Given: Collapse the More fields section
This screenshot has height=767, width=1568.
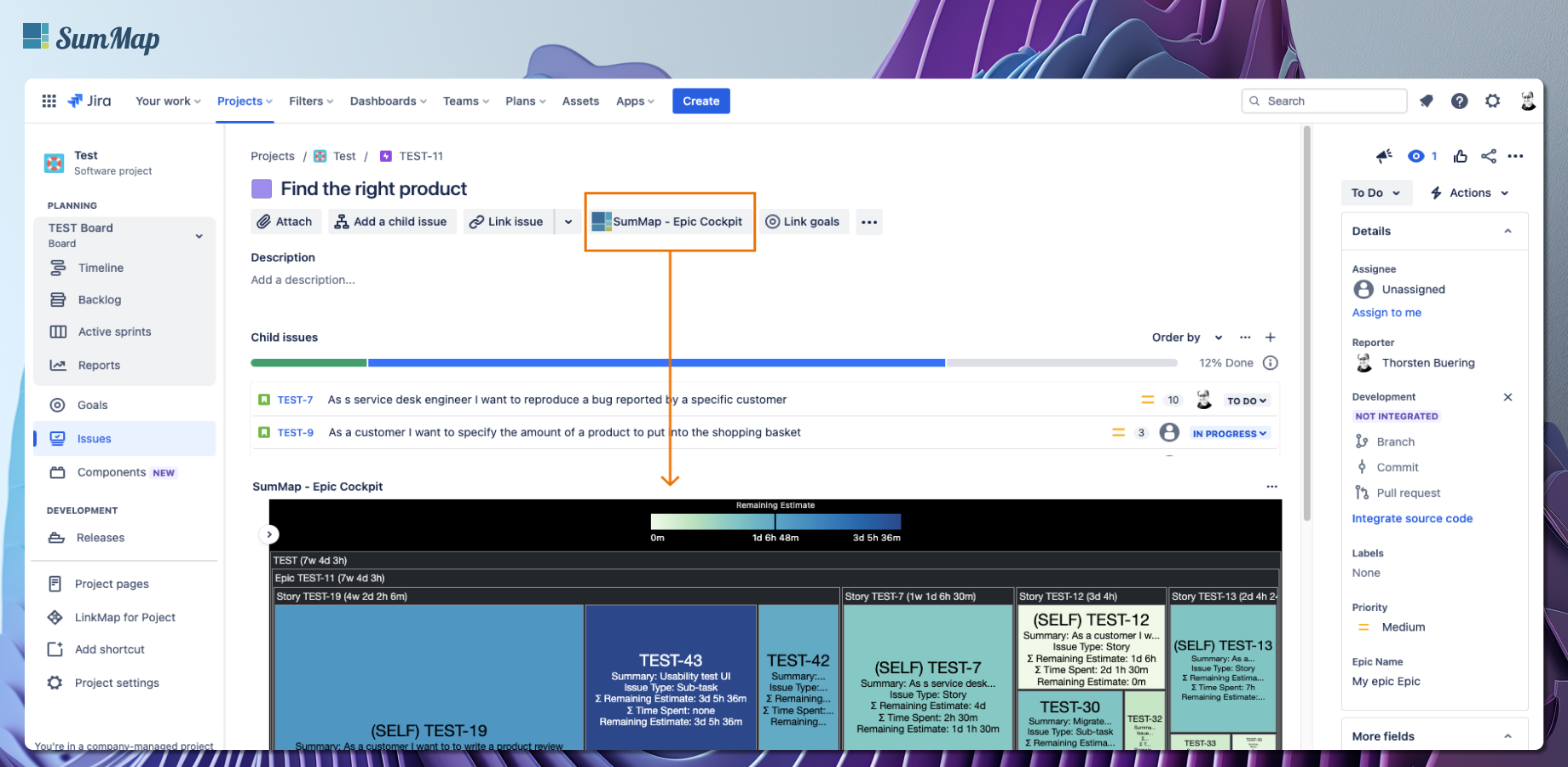Looking at the screenshot, I should click(1507, 736).
